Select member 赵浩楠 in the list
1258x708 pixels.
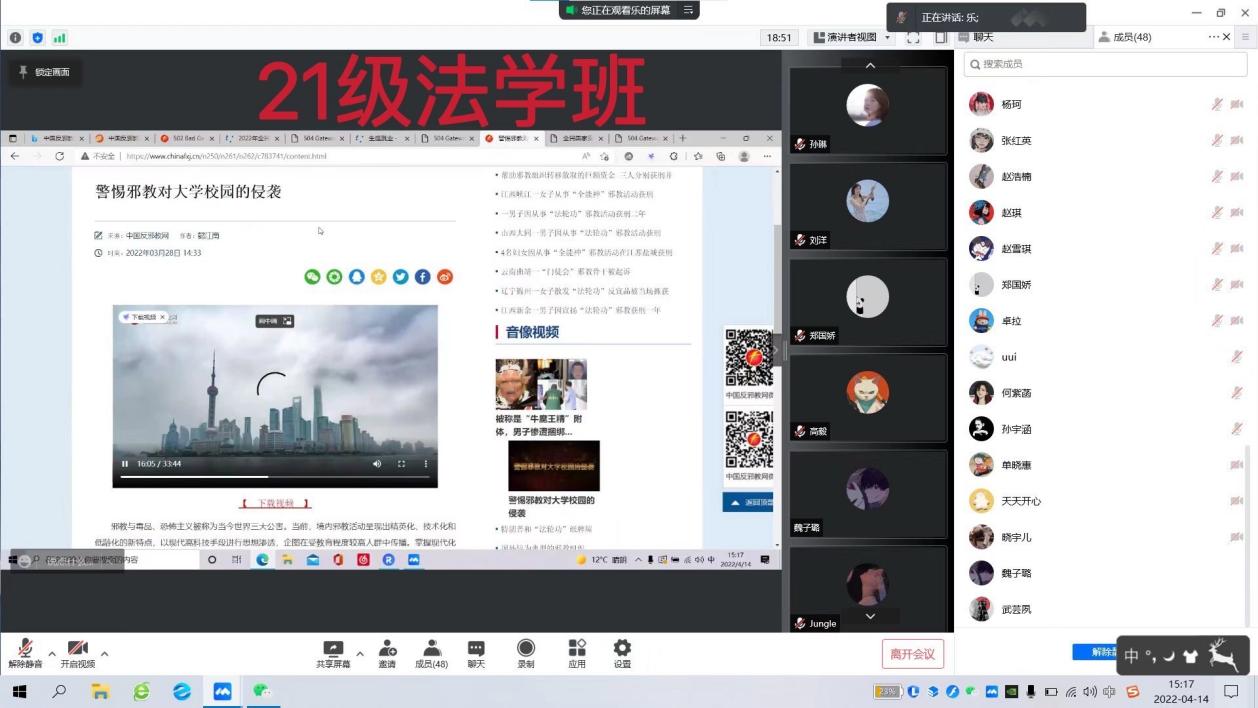1105,176
